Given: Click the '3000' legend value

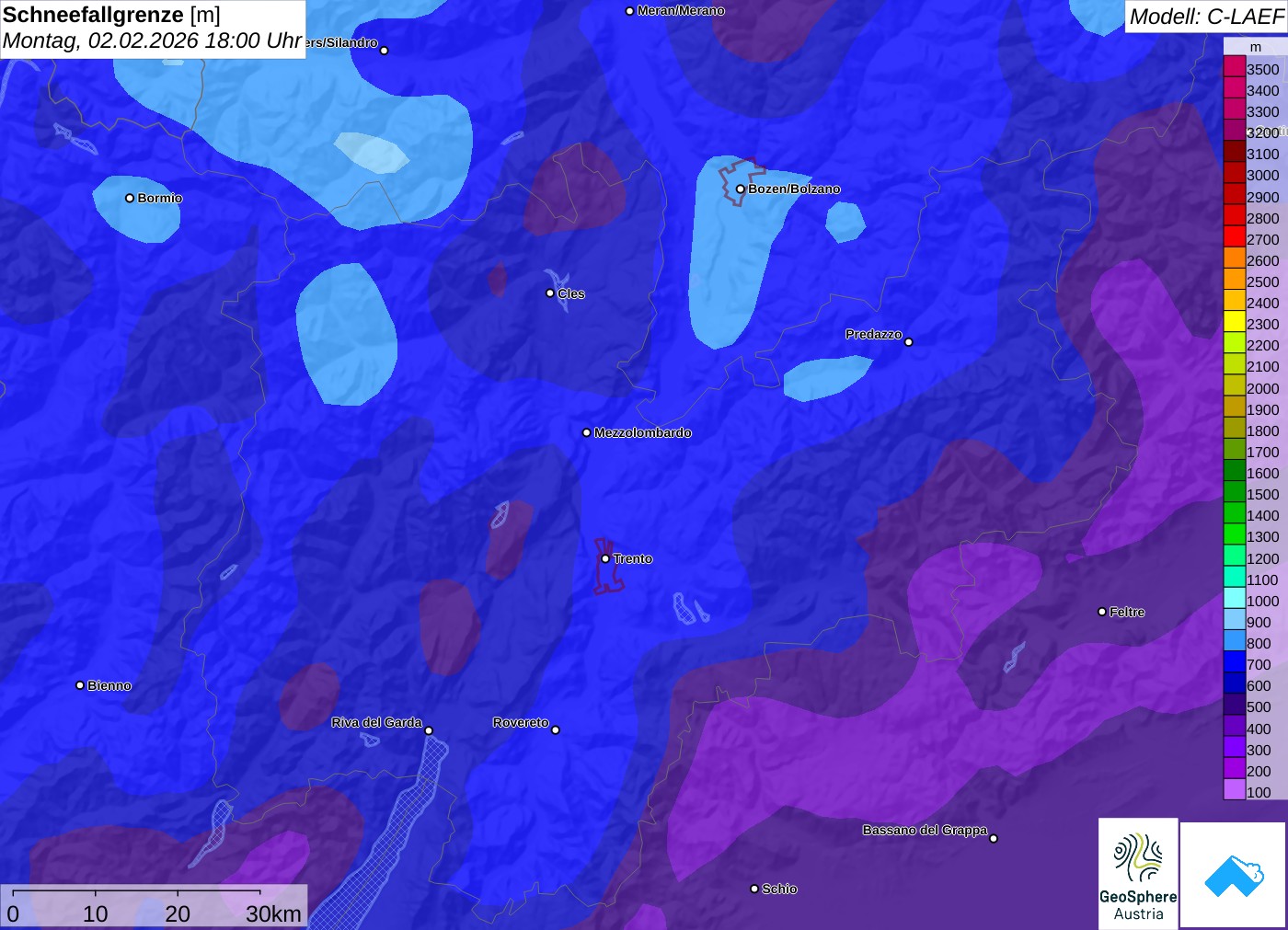Looking at the screenshot, I should pyautogui.click(x=1263, y=176).
